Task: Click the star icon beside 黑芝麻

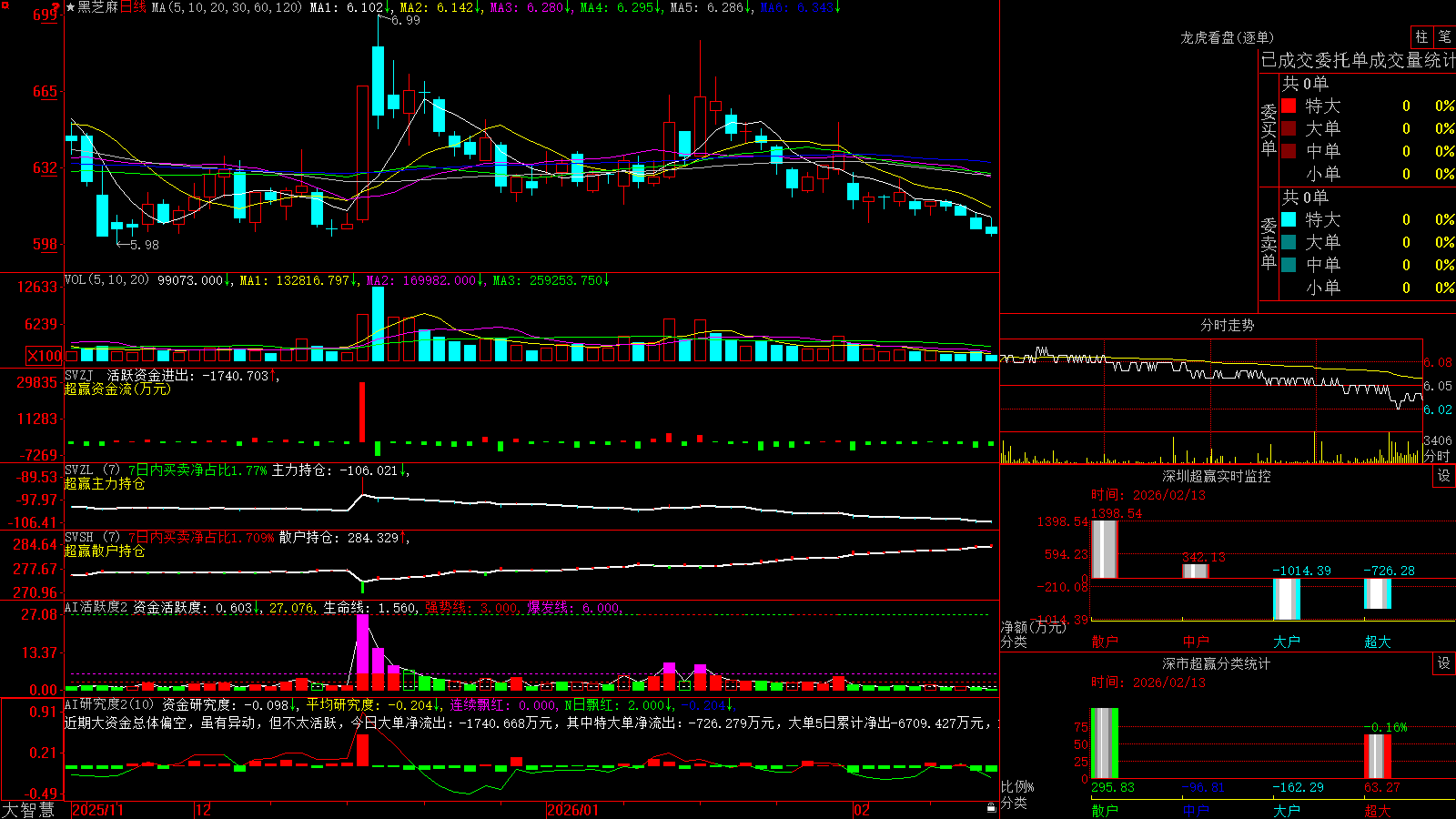Action: point(71,7)
